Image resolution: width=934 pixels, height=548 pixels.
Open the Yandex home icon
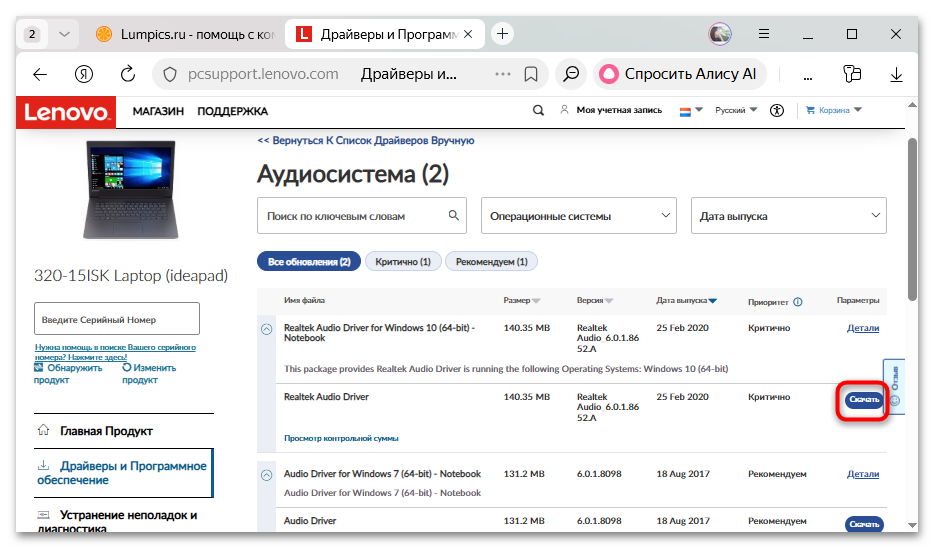[83, 74]
